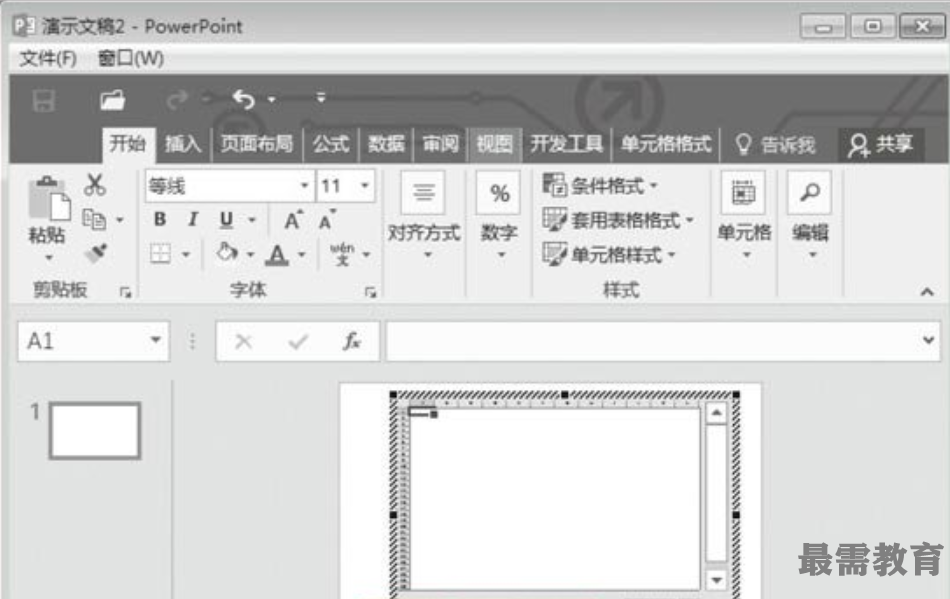Switch to the 视图 tab
The width and height of the screenshot is (950, 599).
(x=494, y=144)
